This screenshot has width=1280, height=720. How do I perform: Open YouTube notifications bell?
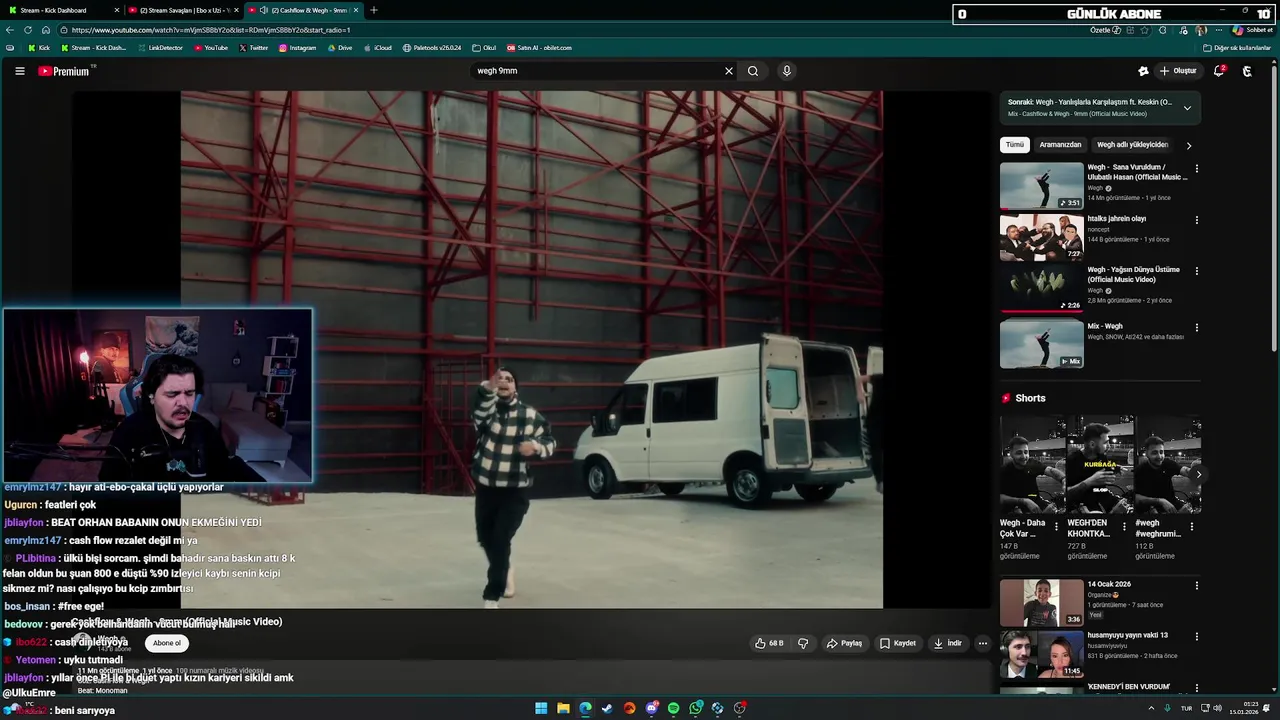[x=1219, y=71]
